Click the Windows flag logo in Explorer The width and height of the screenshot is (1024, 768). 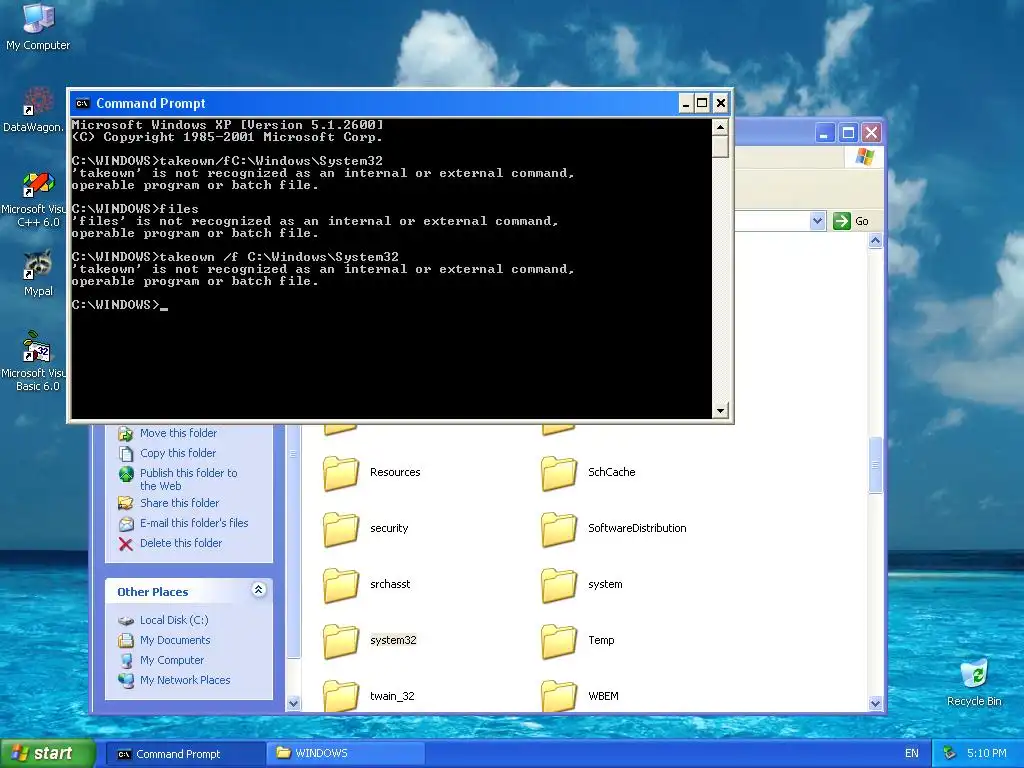pos(864,157)
